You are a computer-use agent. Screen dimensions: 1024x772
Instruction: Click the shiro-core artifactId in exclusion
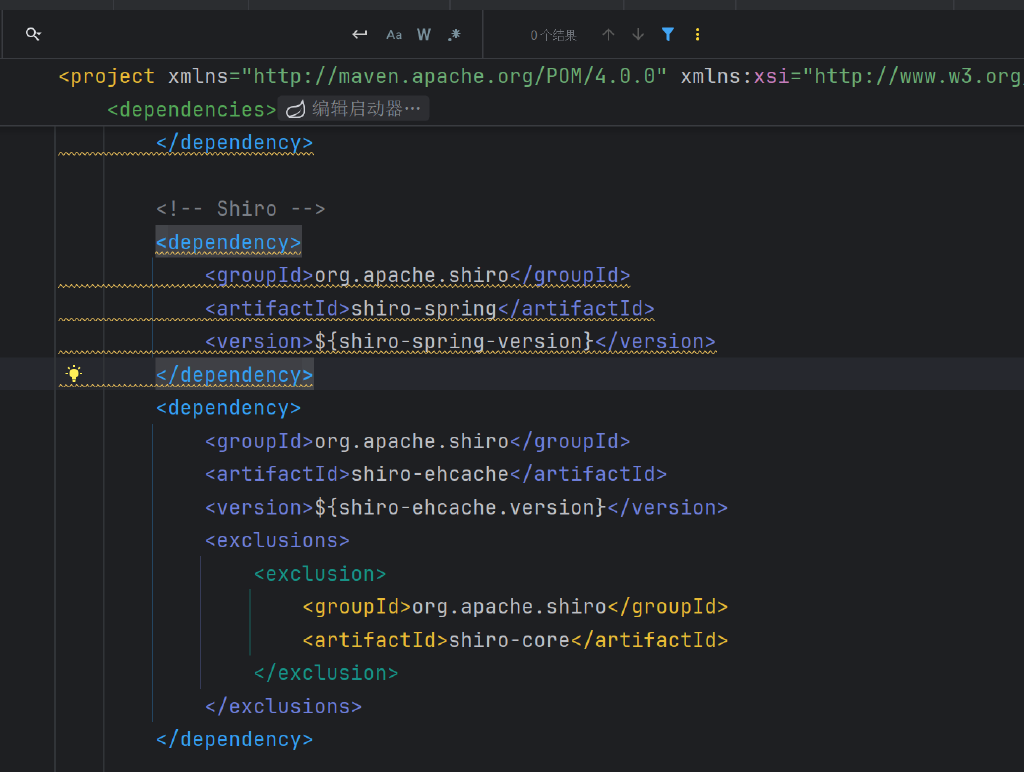[x=509, y=640]
